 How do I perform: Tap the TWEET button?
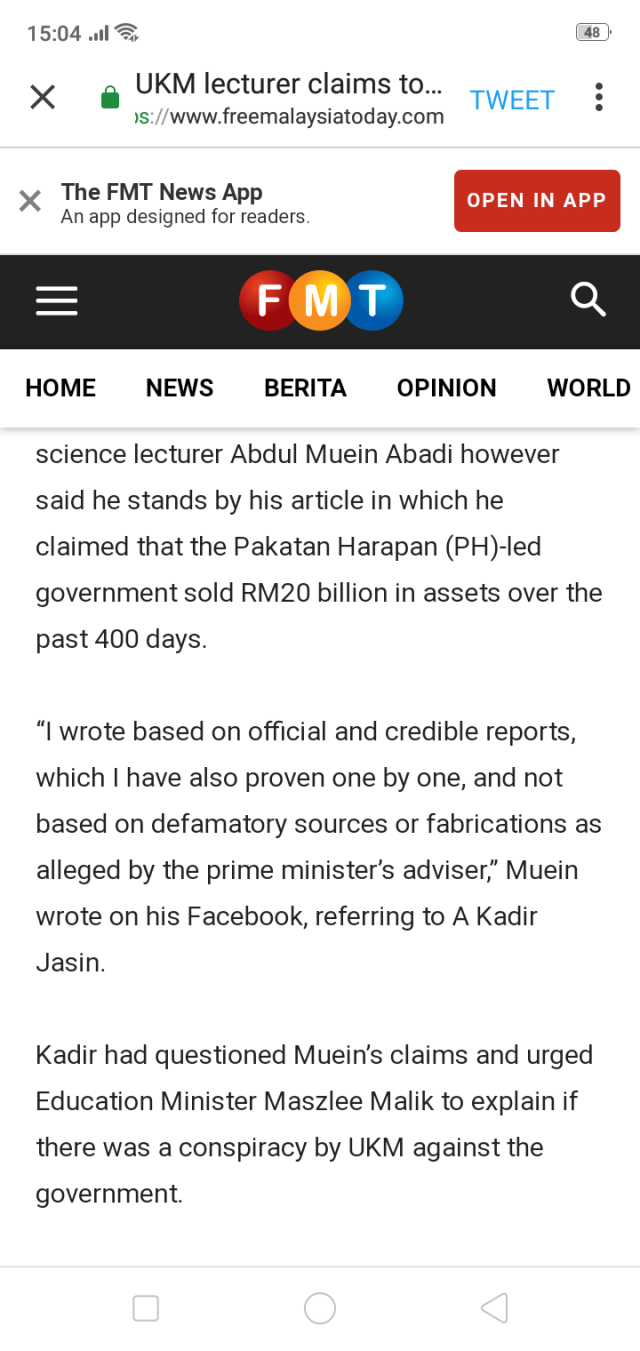pyautogui.click(x=512, y=100)
